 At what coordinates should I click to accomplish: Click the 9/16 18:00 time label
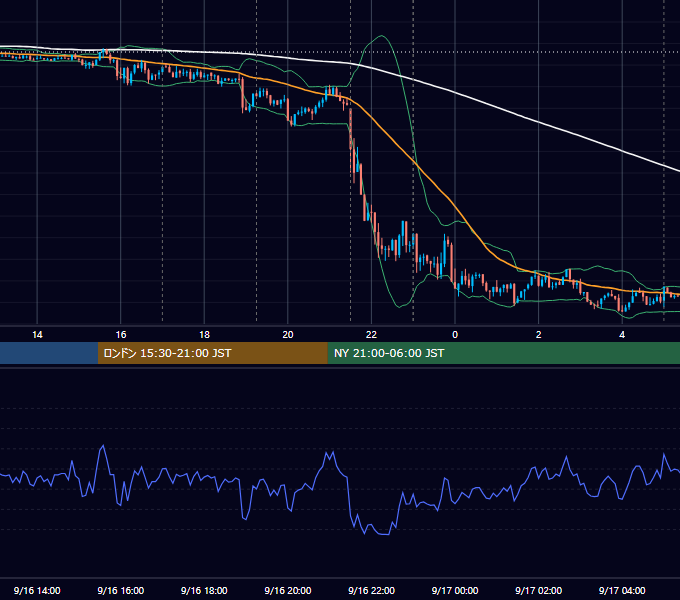[x=204, y=590]
